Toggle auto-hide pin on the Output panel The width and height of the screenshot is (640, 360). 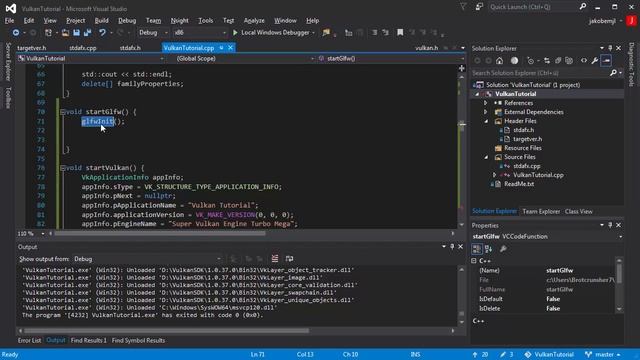pyautogui.click(x=452, y=247)
